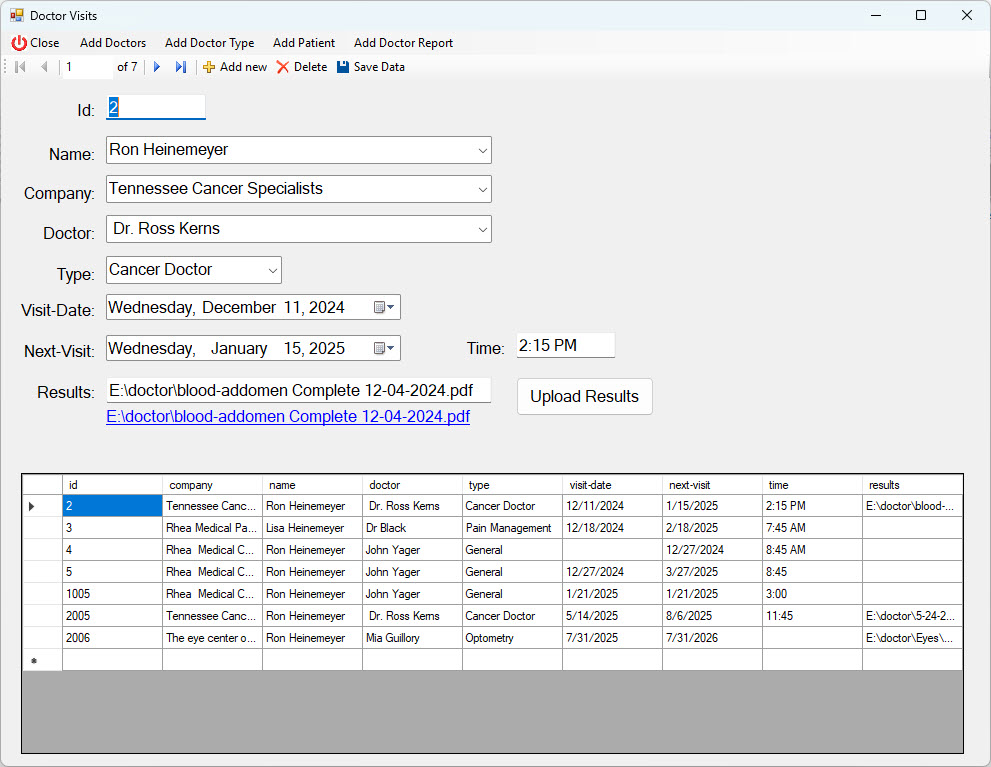Open the Visit-Date calendar picker icon
991x767 pixels.
[x=380, y=308]
